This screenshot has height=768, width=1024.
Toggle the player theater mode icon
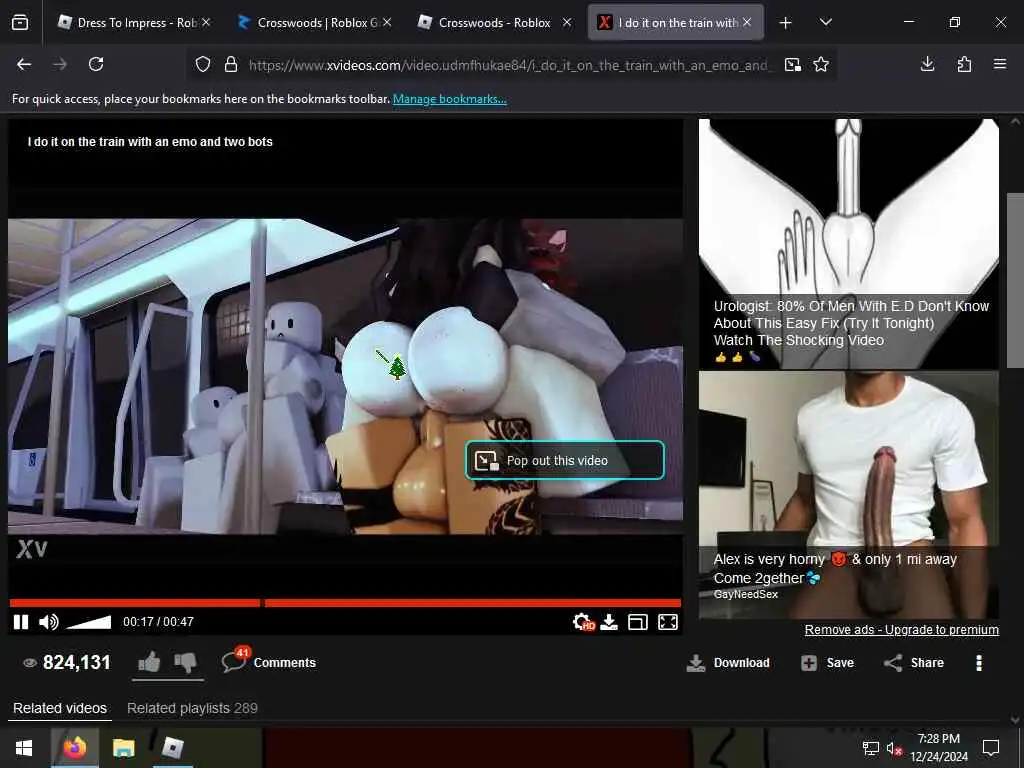coord(637,622)
